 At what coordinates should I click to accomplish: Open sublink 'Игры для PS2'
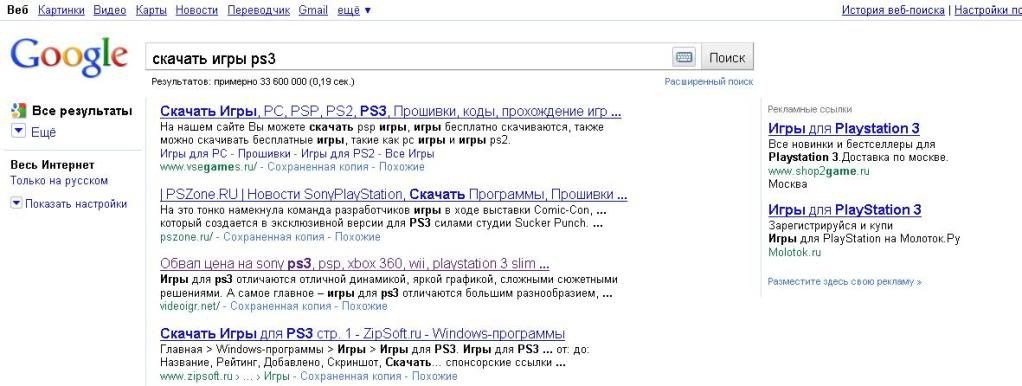click(x=338, y=154)
